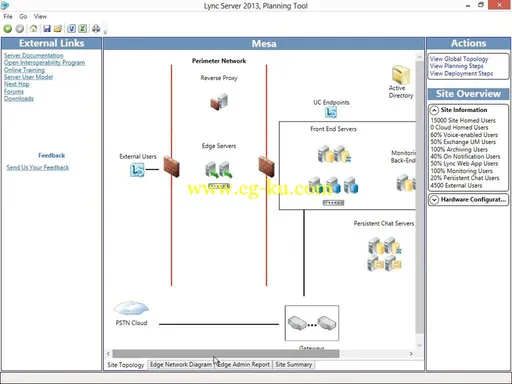Switch to Edge Admin Report tab
The height and width of the screenshot is (384, 512).
coord(243,365)
